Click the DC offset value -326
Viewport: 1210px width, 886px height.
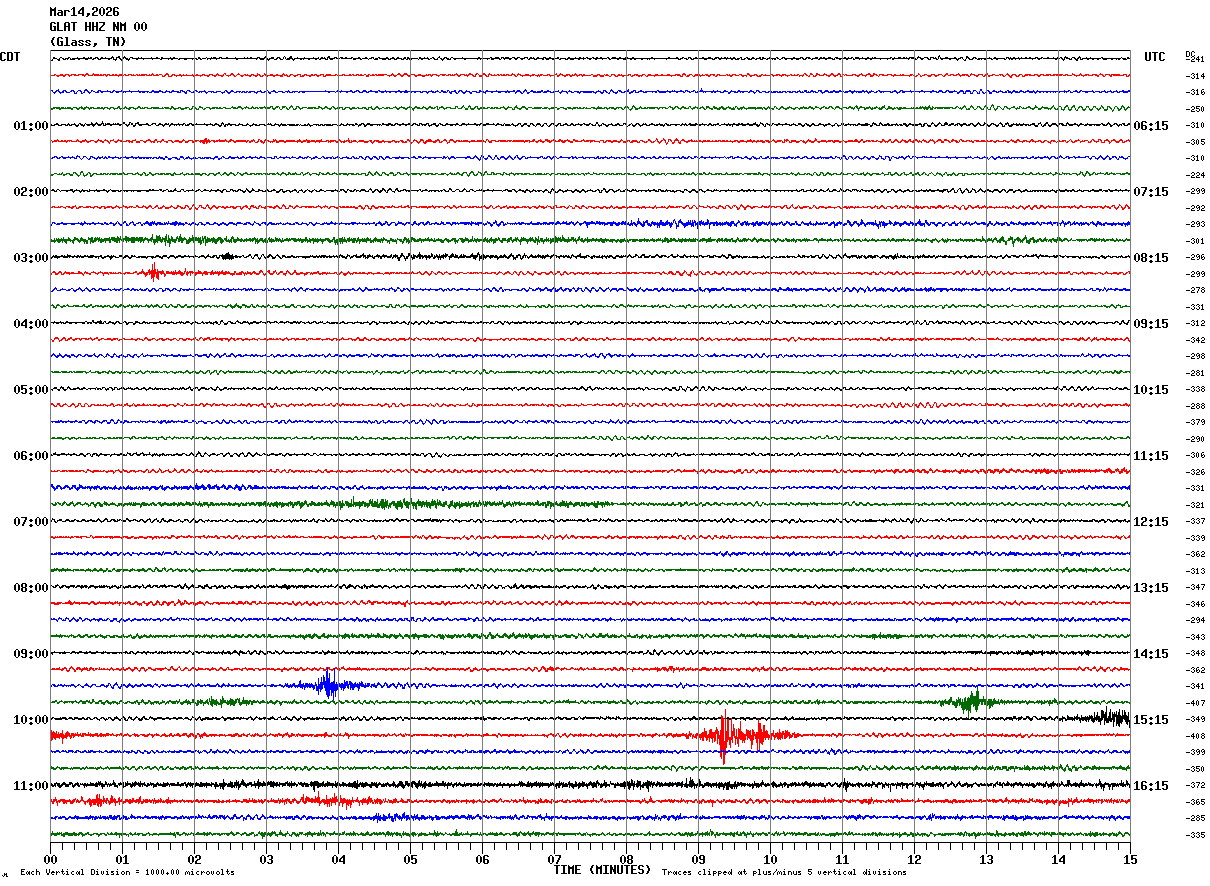pyautogui.click(x=1195, y=472)
